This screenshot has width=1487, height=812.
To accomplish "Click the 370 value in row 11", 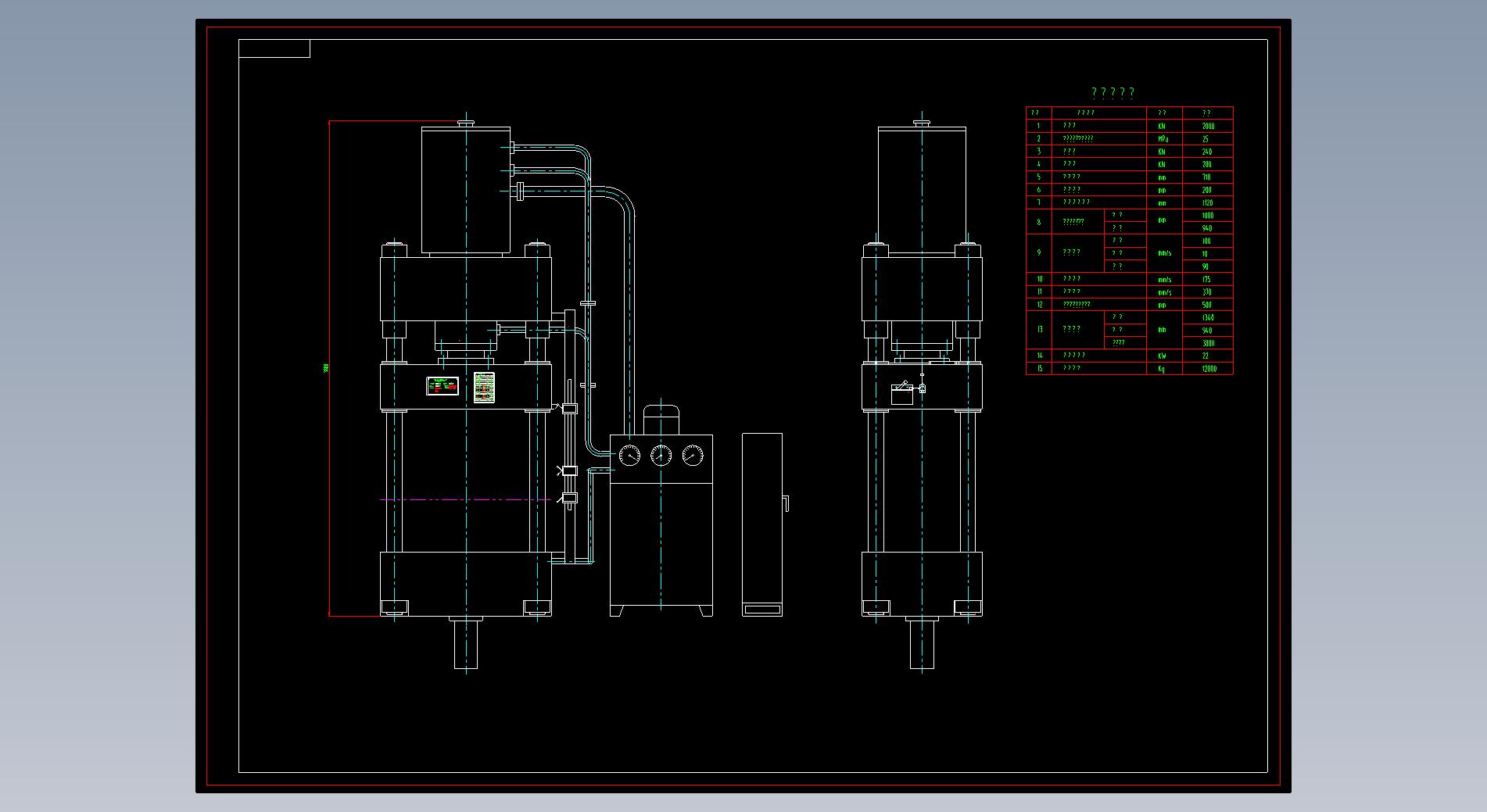I will pos(1208,292).
